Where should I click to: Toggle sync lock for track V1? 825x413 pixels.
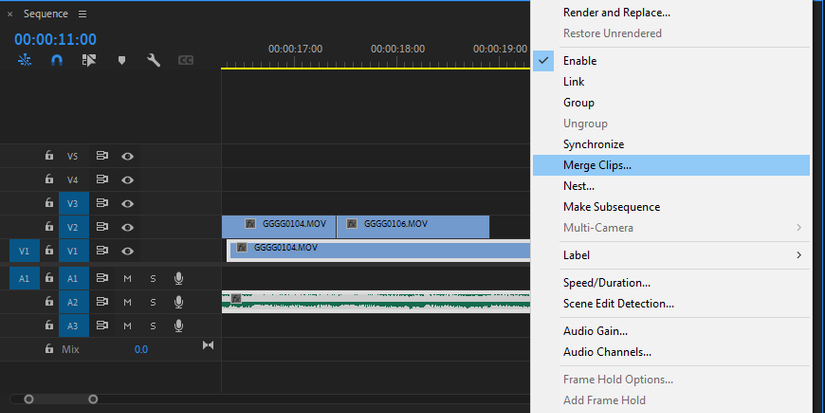pos(102,250)
